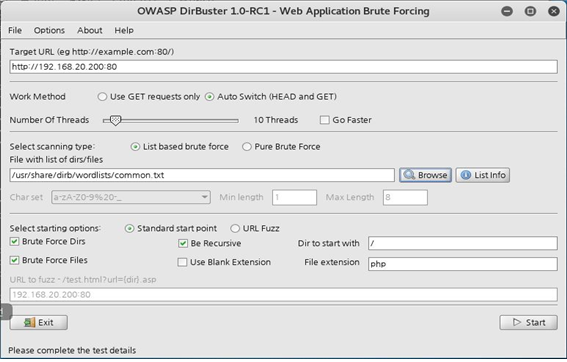Image resolution: width=567 pixels, height=362 pixels.
Task: Click the Start button
Action: click(x=528, y=323)
